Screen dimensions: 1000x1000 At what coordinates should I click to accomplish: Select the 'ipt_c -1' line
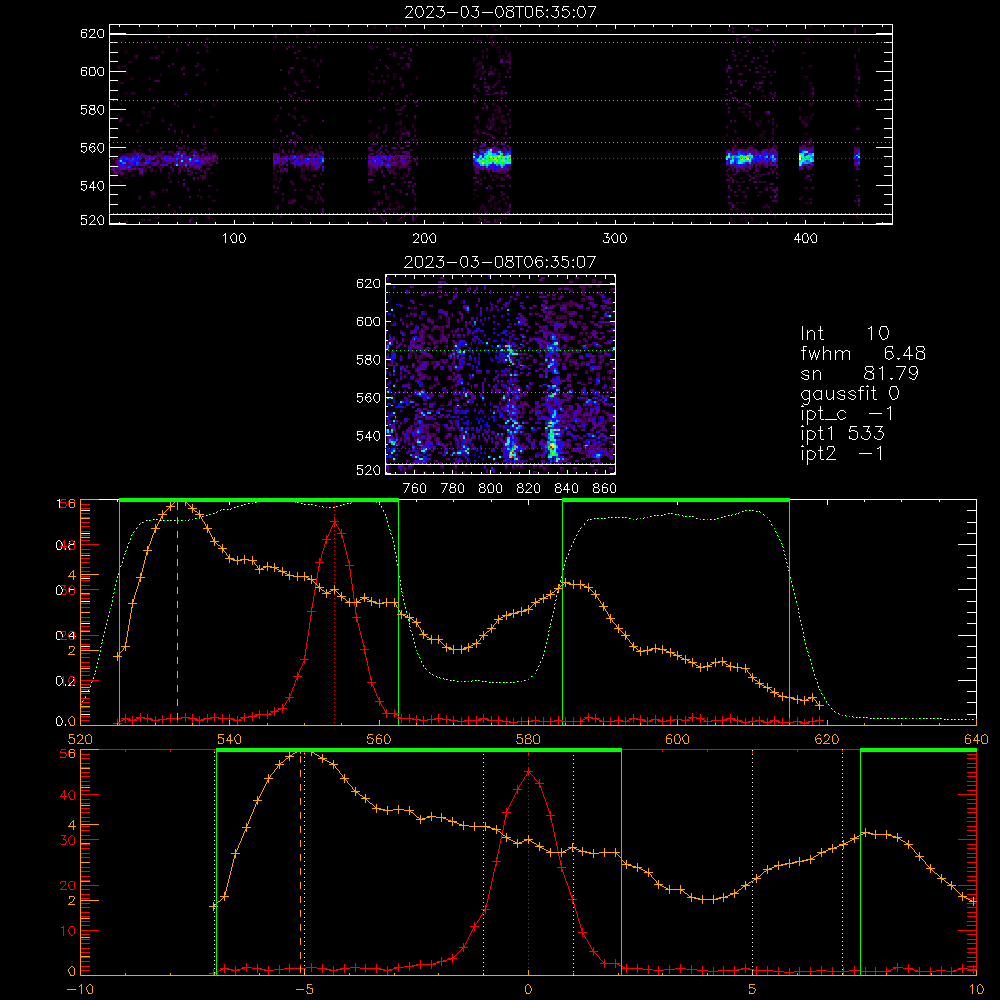point(847,414)
